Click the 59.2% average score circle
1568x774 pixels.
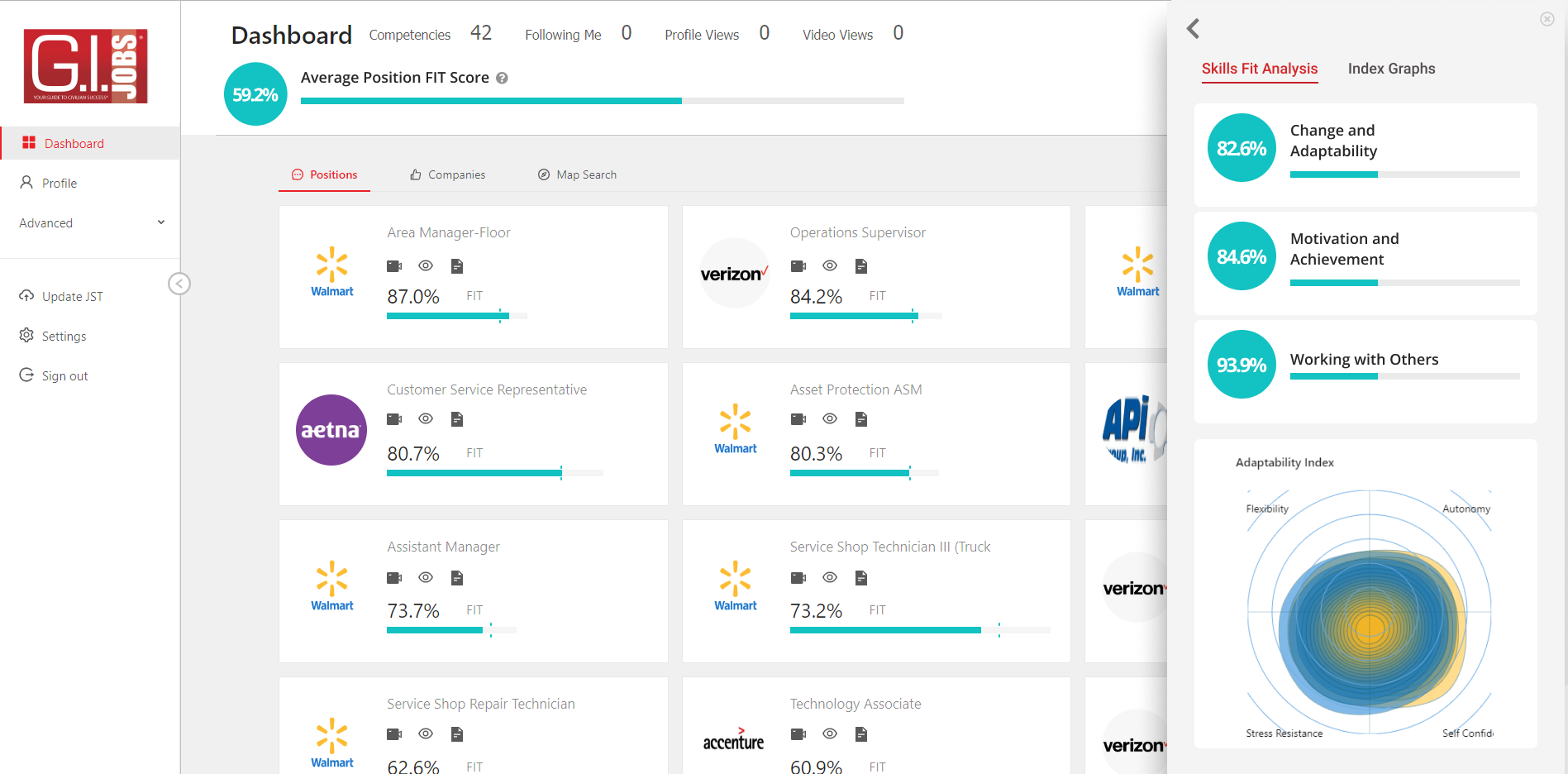point(255,94)
